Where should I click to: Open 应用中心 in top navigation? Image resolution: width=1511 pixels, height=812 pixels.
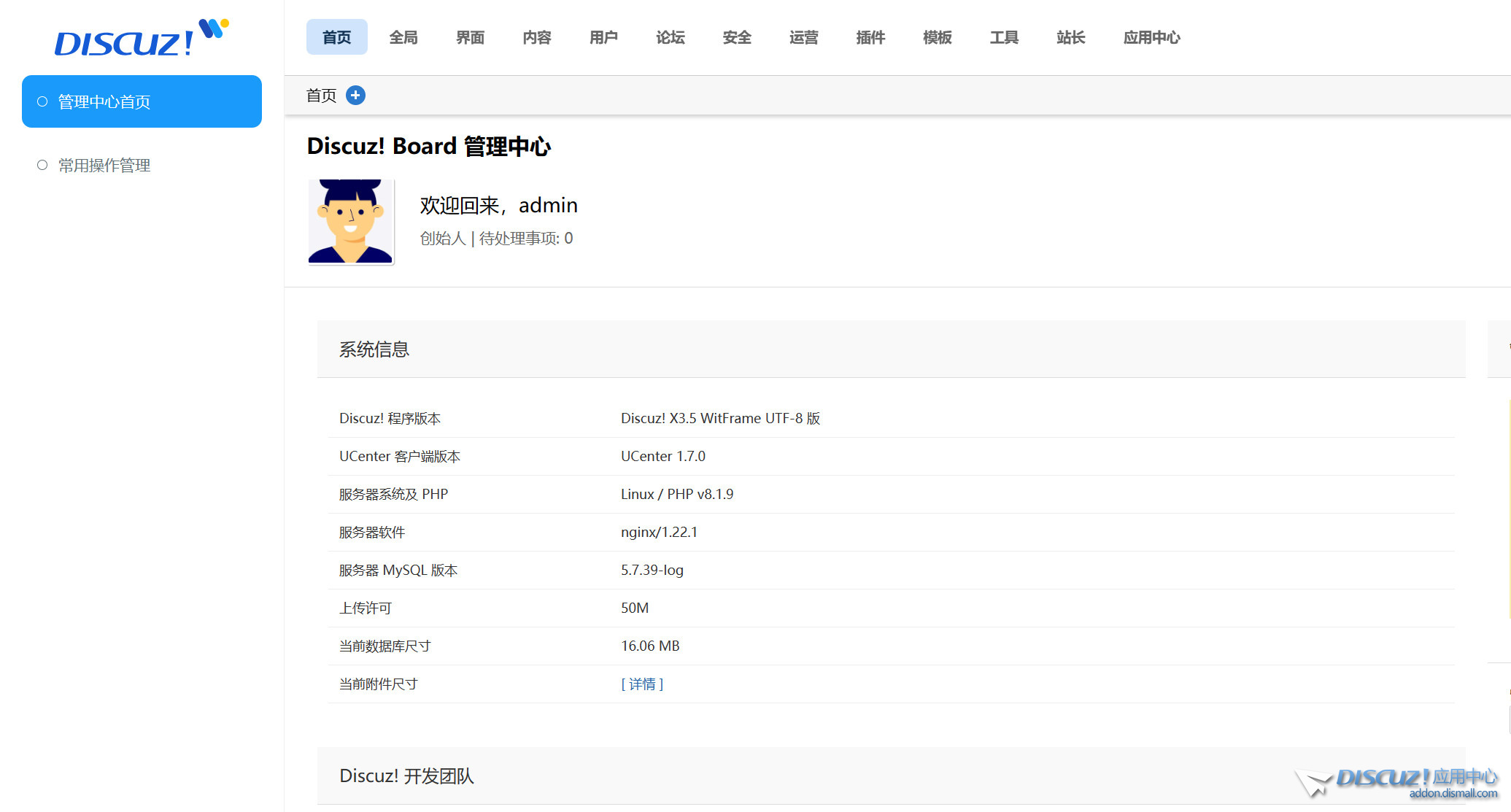(1151, 37)
